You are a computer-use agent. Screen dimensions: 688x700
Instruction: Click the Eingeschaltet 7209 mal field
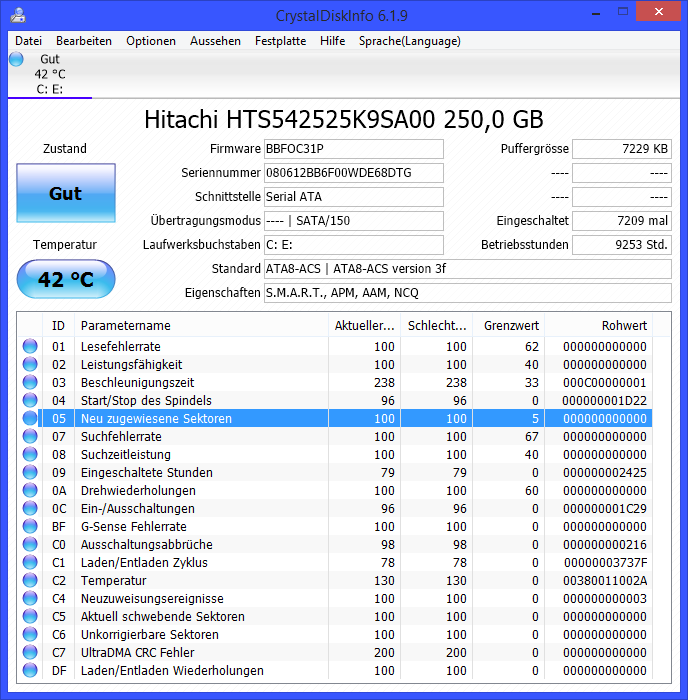click(622, 221)
